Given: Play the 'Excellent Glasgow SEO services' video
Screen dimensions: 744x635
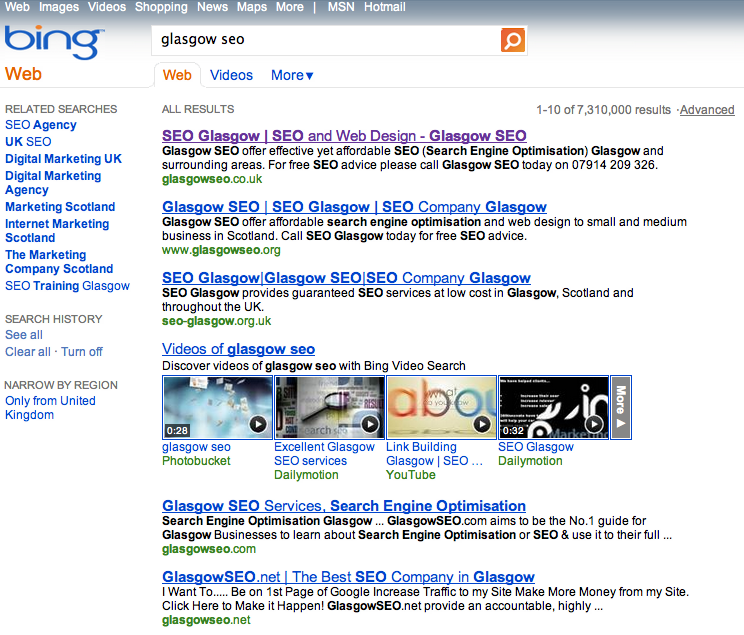Looking at the screenshot, I should [x=329, y=407].
